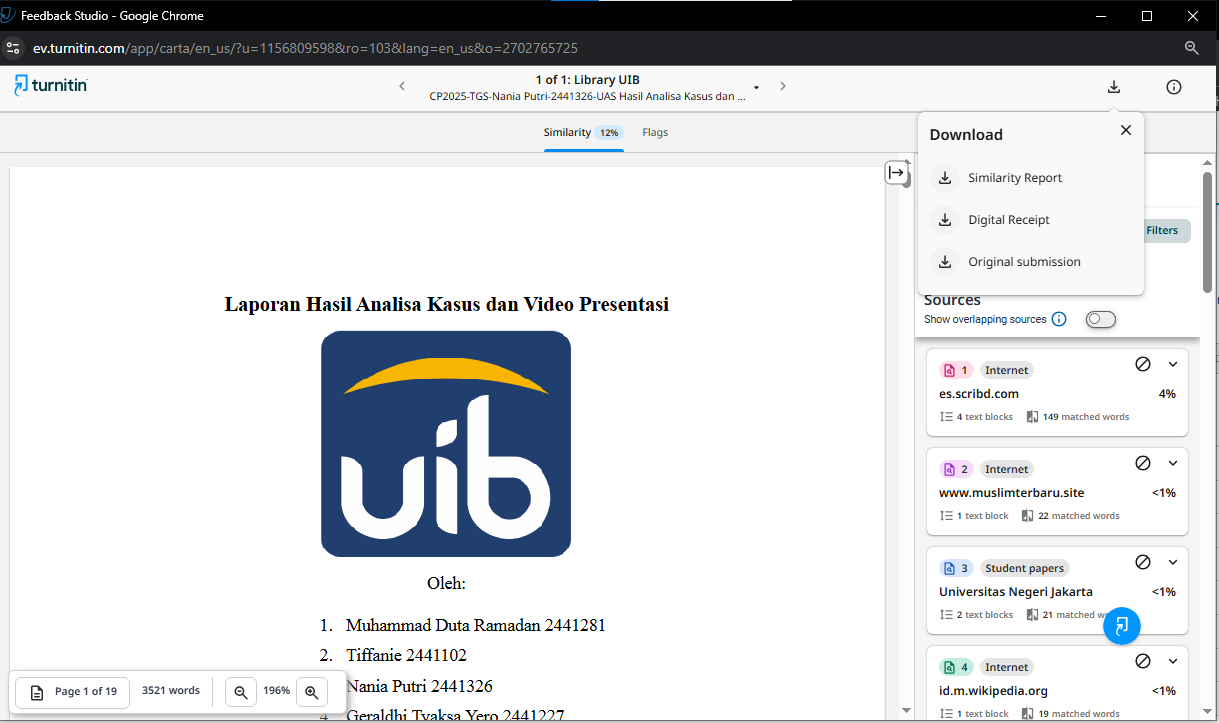This screenshot has height=723, width=1219.
Task: Open paper list dropdown arrow
Action: coord(756,88)
